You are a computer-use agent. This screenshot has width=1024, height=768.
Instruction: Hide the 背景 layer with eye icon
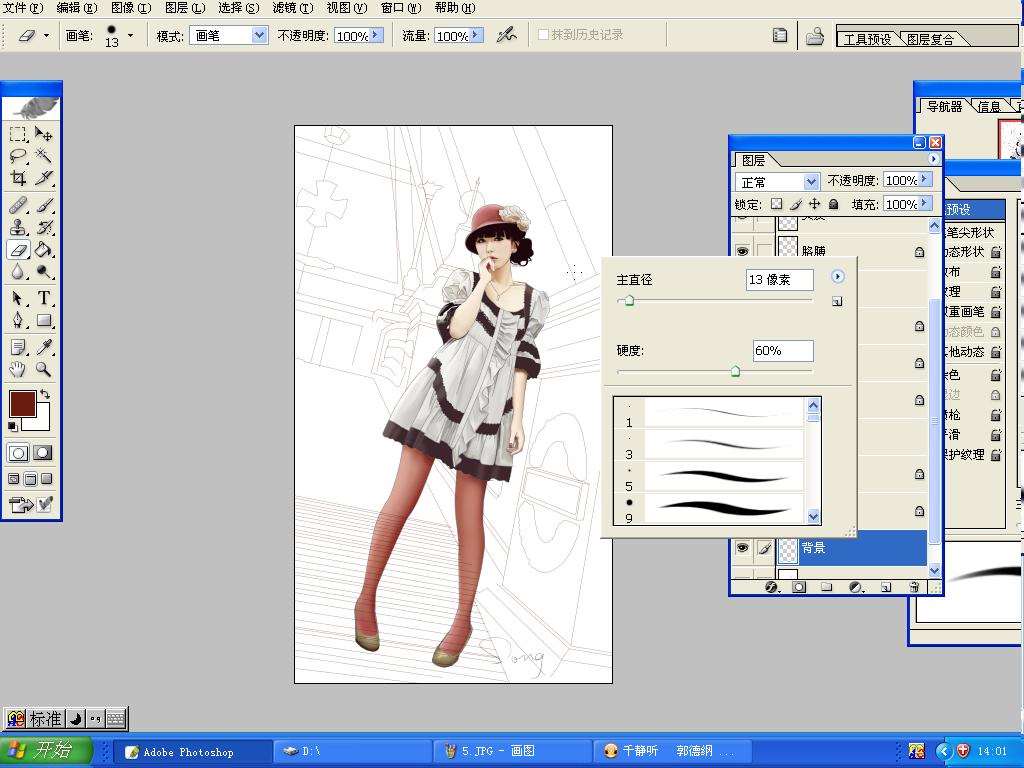pos(742,548)
